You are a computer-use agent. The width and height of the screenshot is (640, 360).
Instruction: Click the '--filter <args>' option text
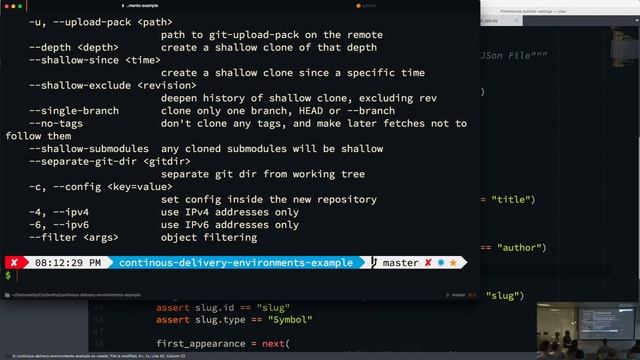pos(73,237)
